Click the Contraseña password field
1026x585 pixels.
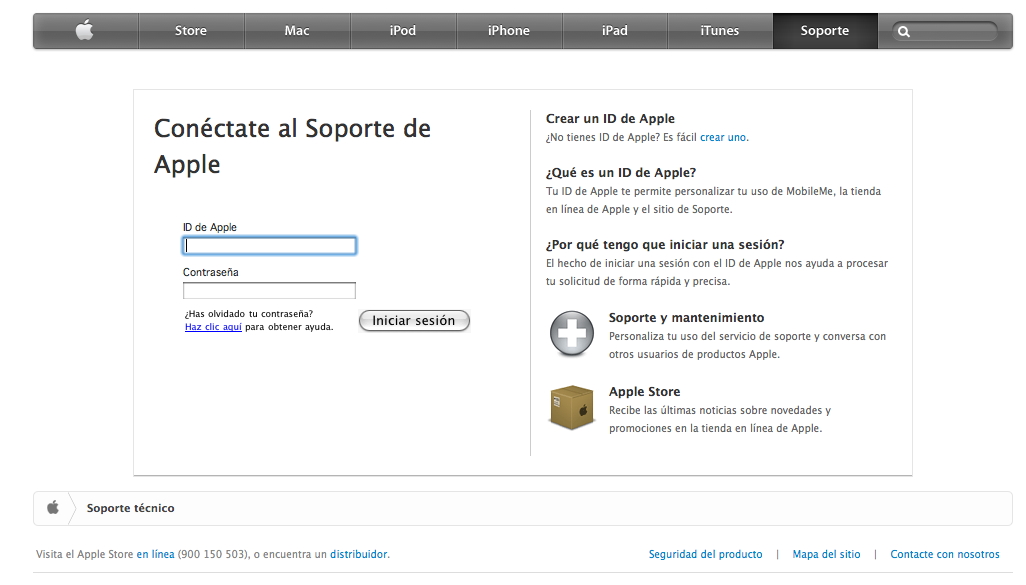click(270, 290)
